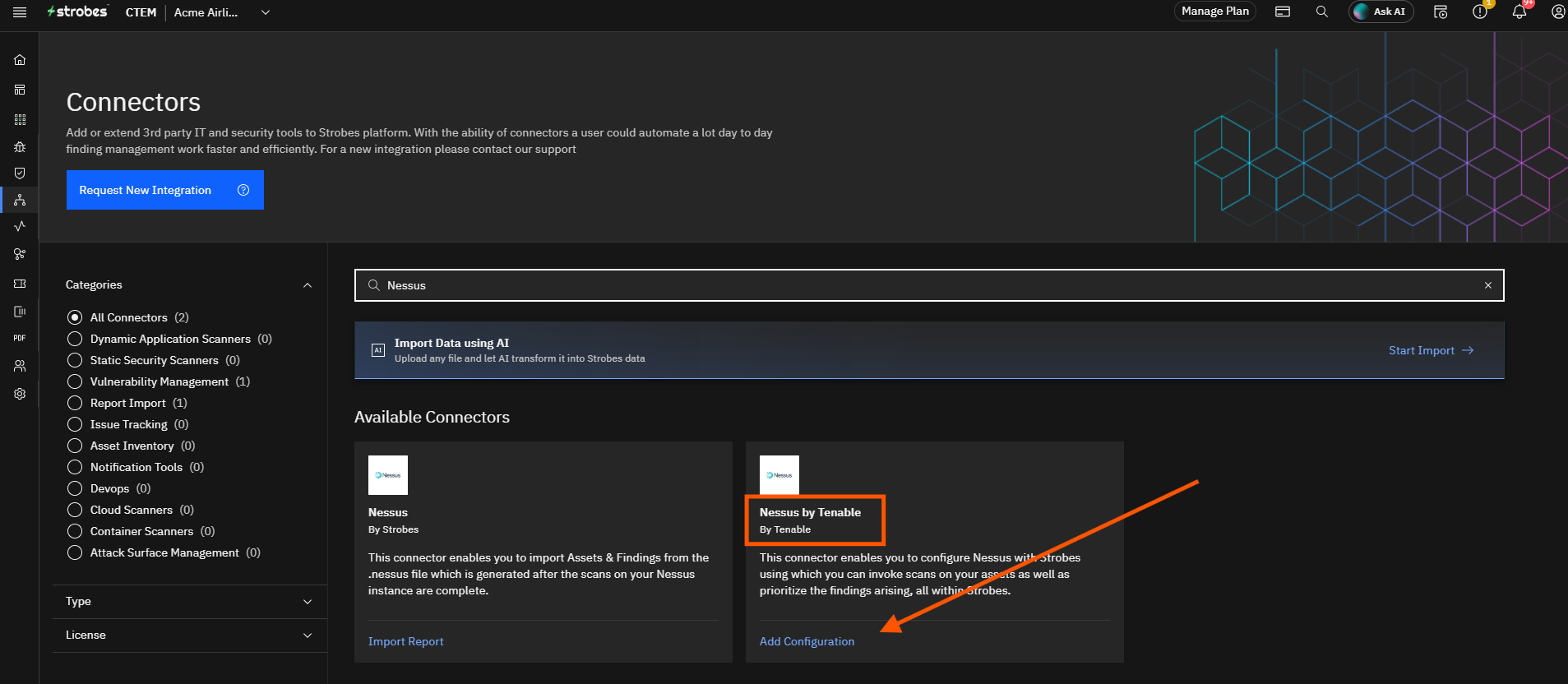Open the apps grid sidebar icon

coord(20,119)
